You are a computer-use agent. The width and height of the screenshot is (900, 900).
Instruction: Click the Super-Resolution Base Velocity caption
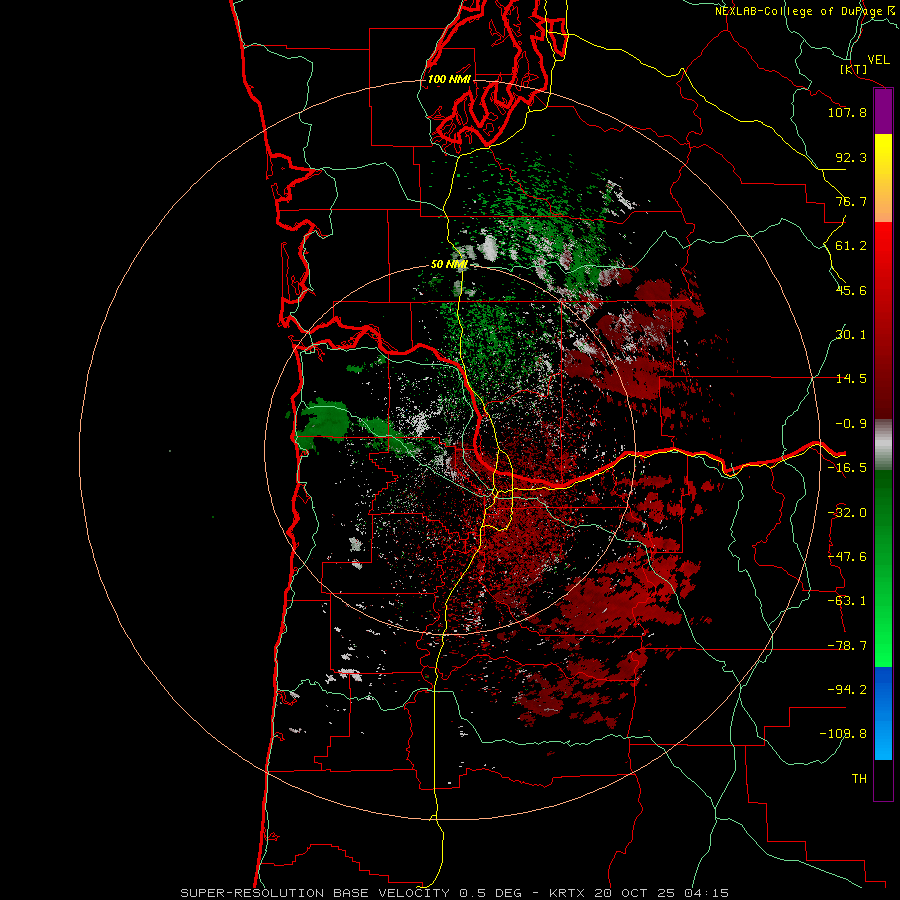(454, 893)
